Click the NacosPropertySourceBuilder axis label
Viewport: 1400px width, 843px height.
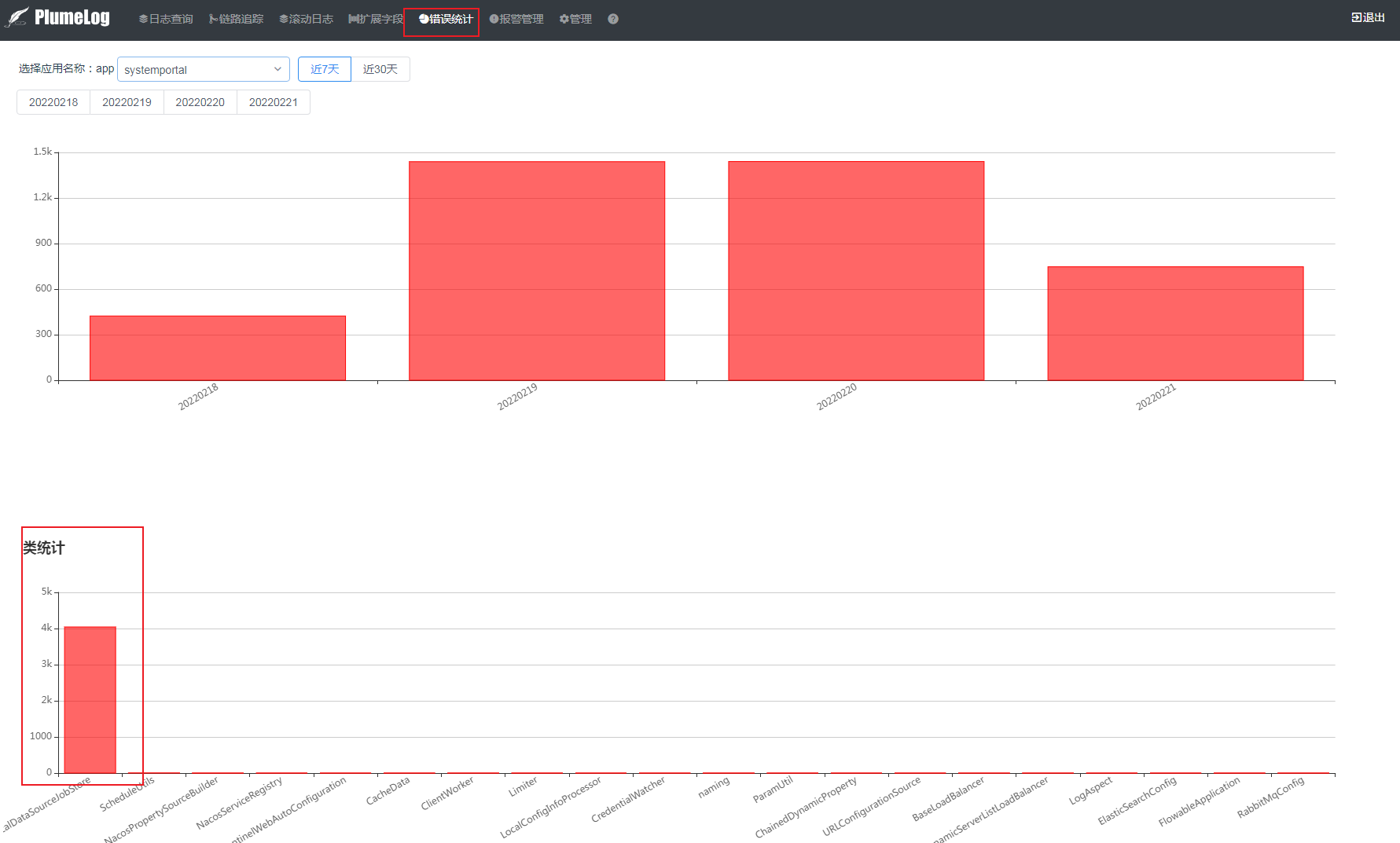pyautogui.click(x=161, y=811)
